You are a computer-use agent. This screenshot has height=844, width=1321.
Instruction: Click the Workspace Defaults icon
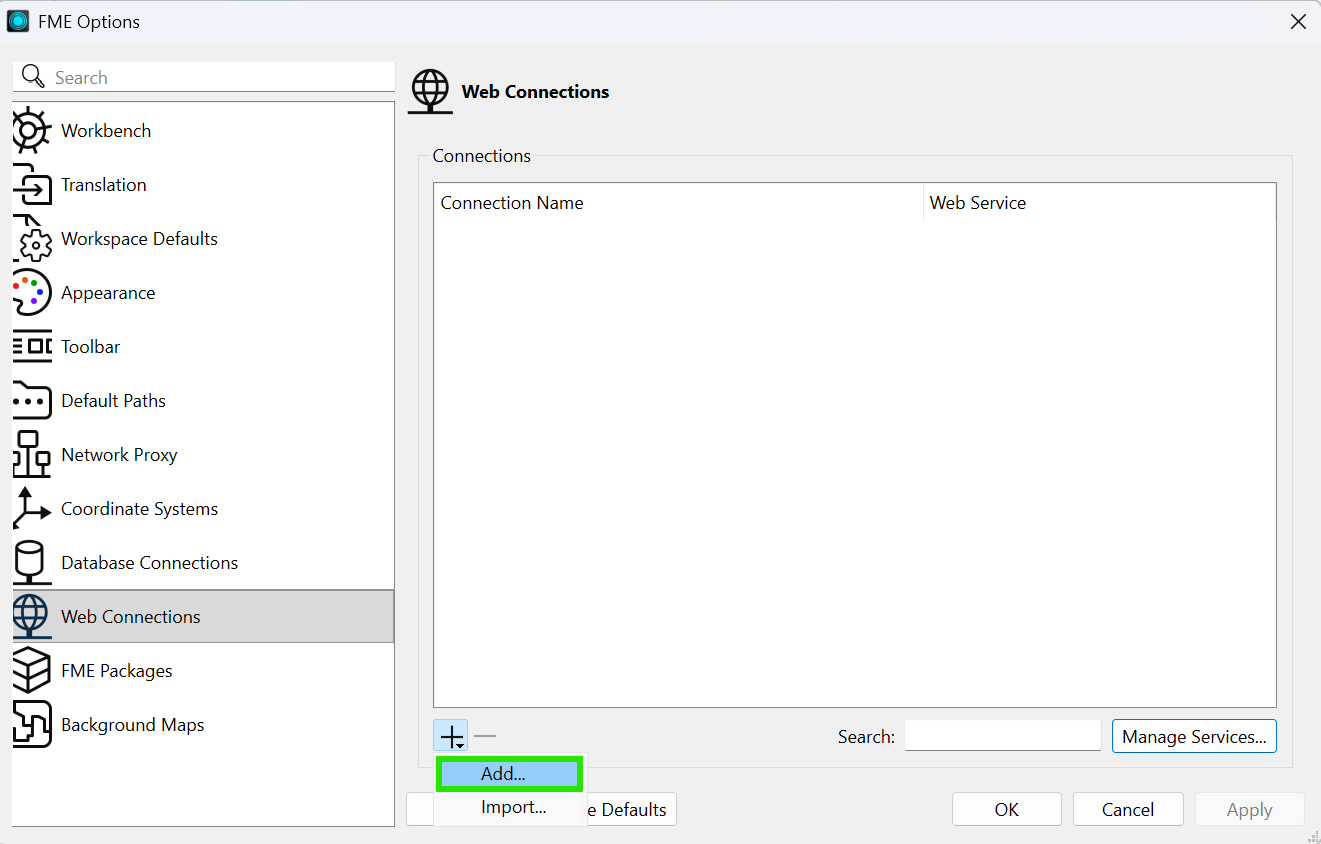pyautogui.click(x=31, y=239)
